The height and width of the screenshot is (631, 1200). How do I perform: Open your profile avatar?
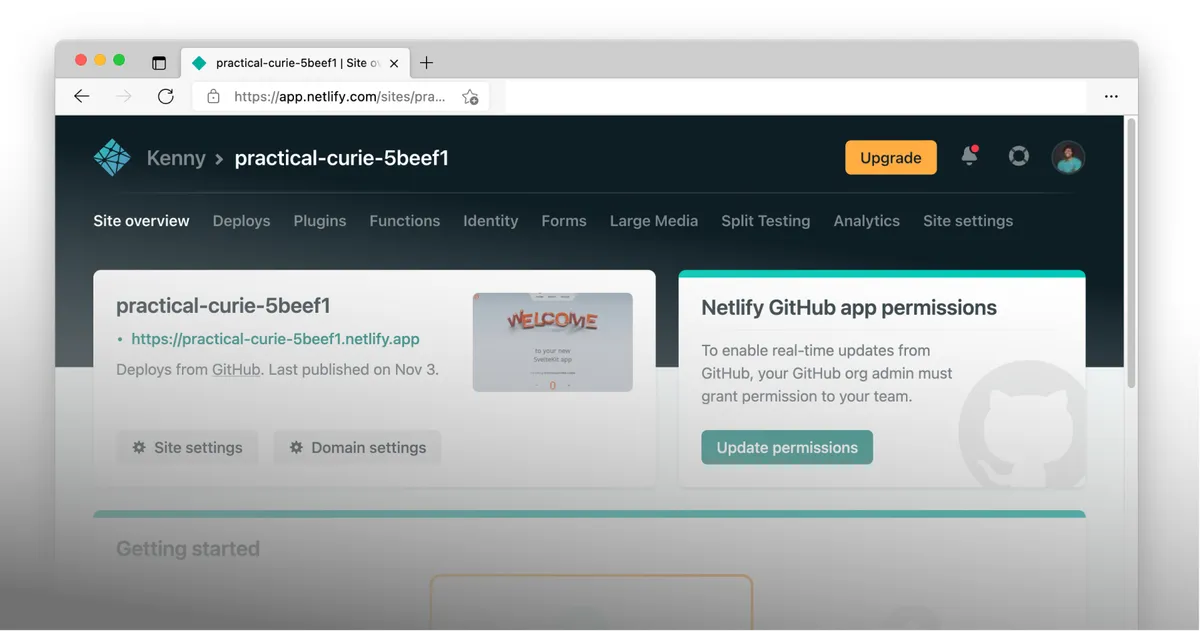[x=1068, y=157]
